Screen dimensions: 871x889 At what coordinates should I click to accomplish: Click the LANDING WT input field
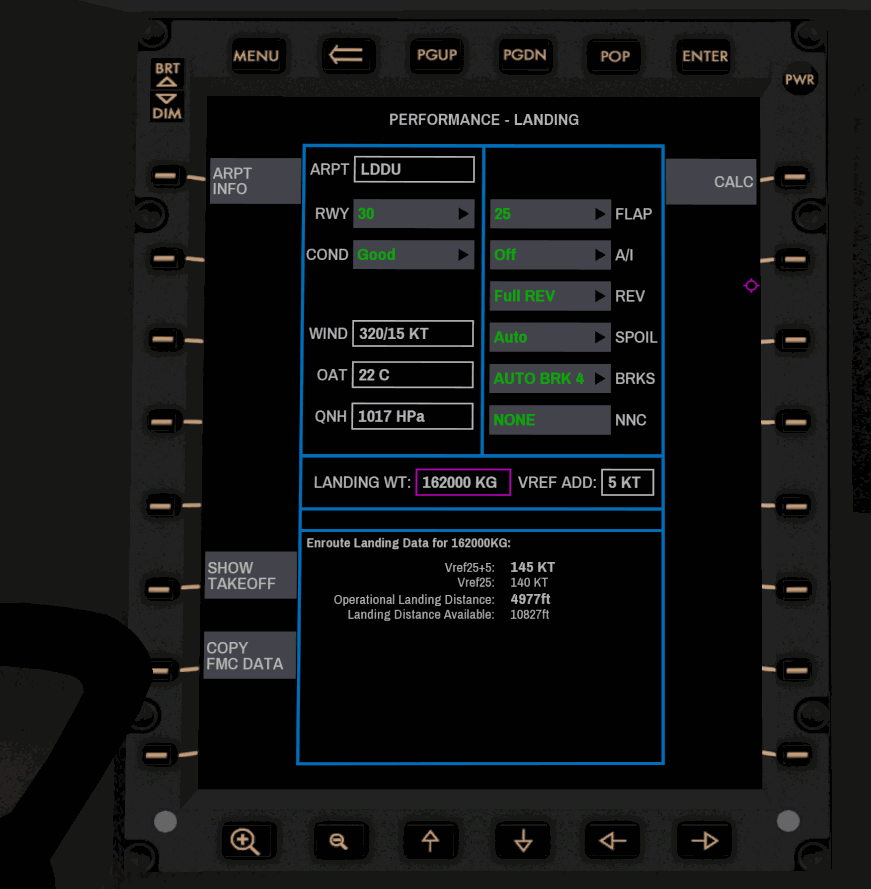[x=463, y=482]
